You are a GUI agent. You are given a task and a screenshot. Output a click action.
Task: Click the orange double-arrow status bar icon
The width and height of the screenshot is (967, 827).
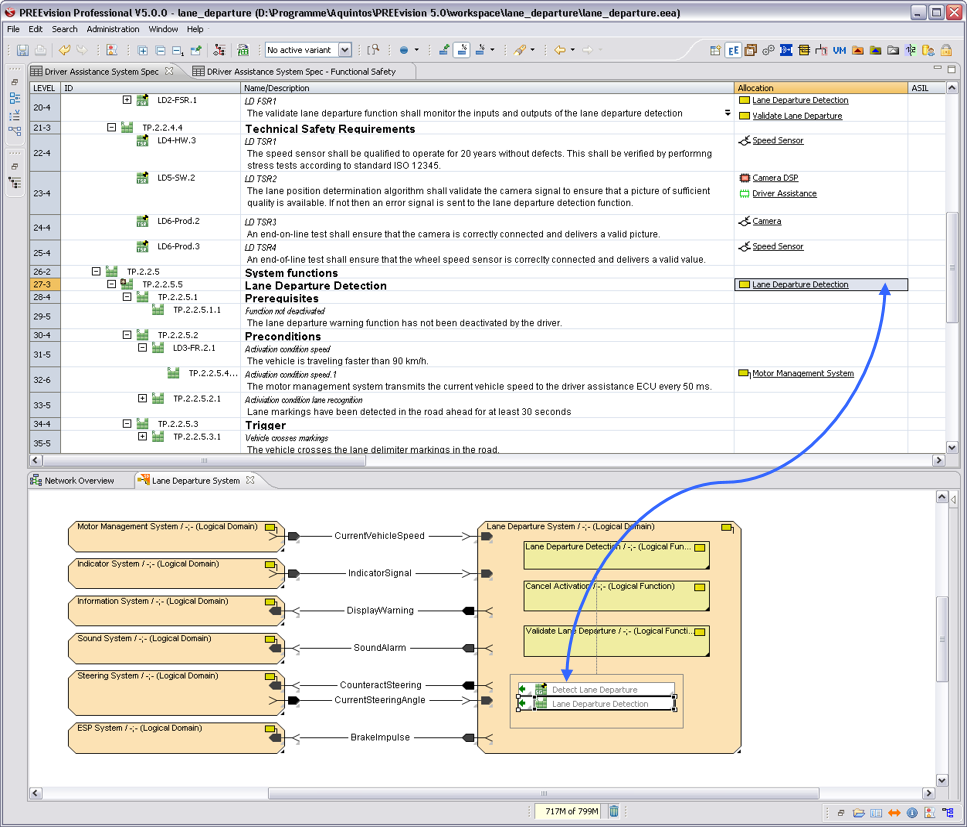coord(894,813)
